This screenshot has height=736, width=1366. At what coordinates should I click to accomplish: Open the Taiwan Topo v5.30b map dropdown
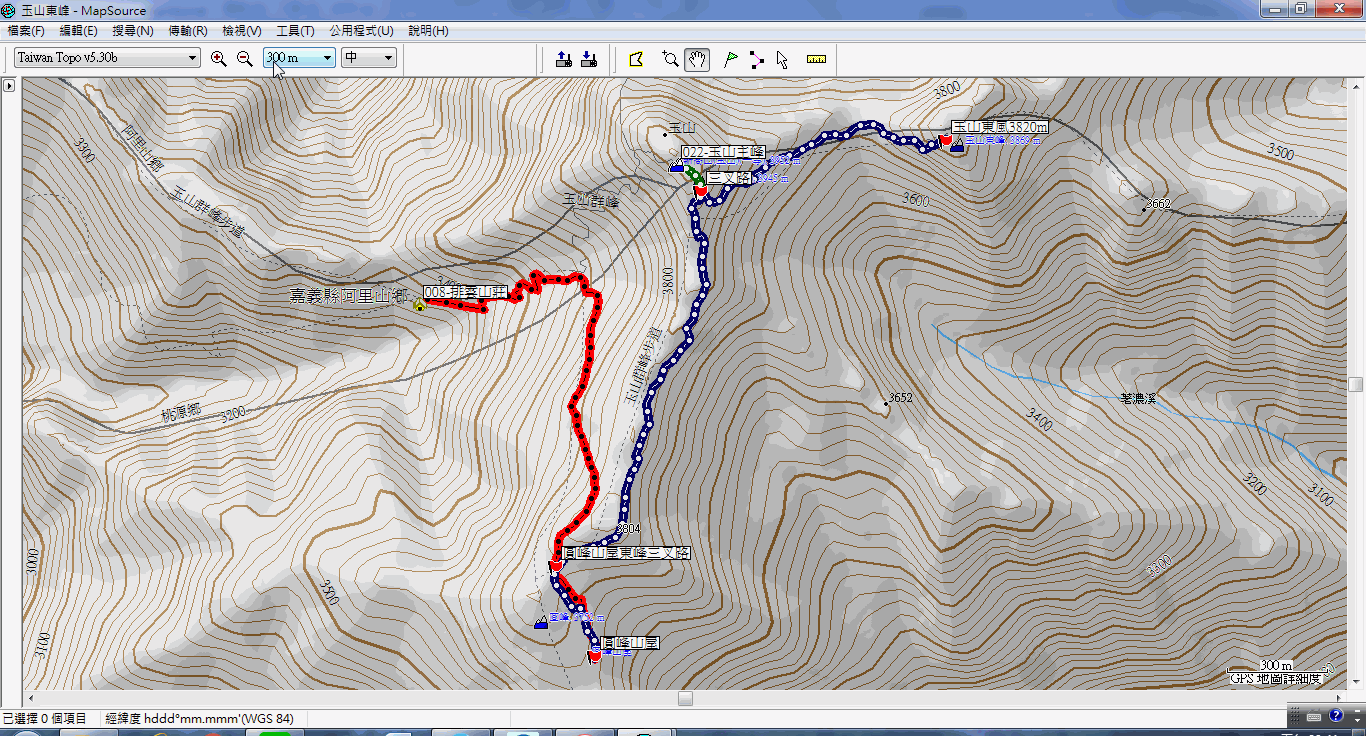pyautogui.click(x=107, y=58)
